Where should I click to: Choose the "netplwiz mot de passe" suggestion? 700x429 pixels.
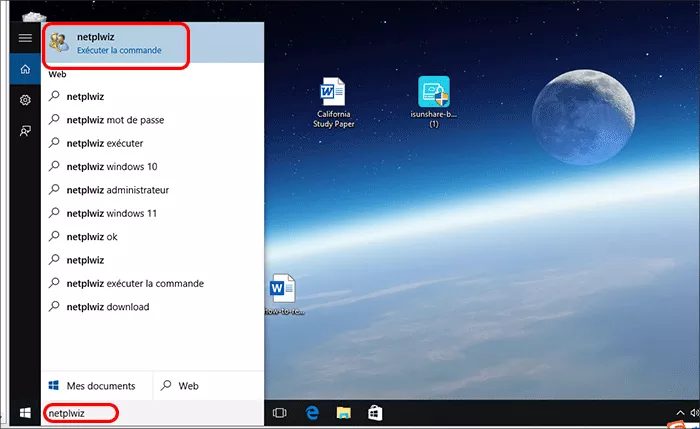coord(115,120)
